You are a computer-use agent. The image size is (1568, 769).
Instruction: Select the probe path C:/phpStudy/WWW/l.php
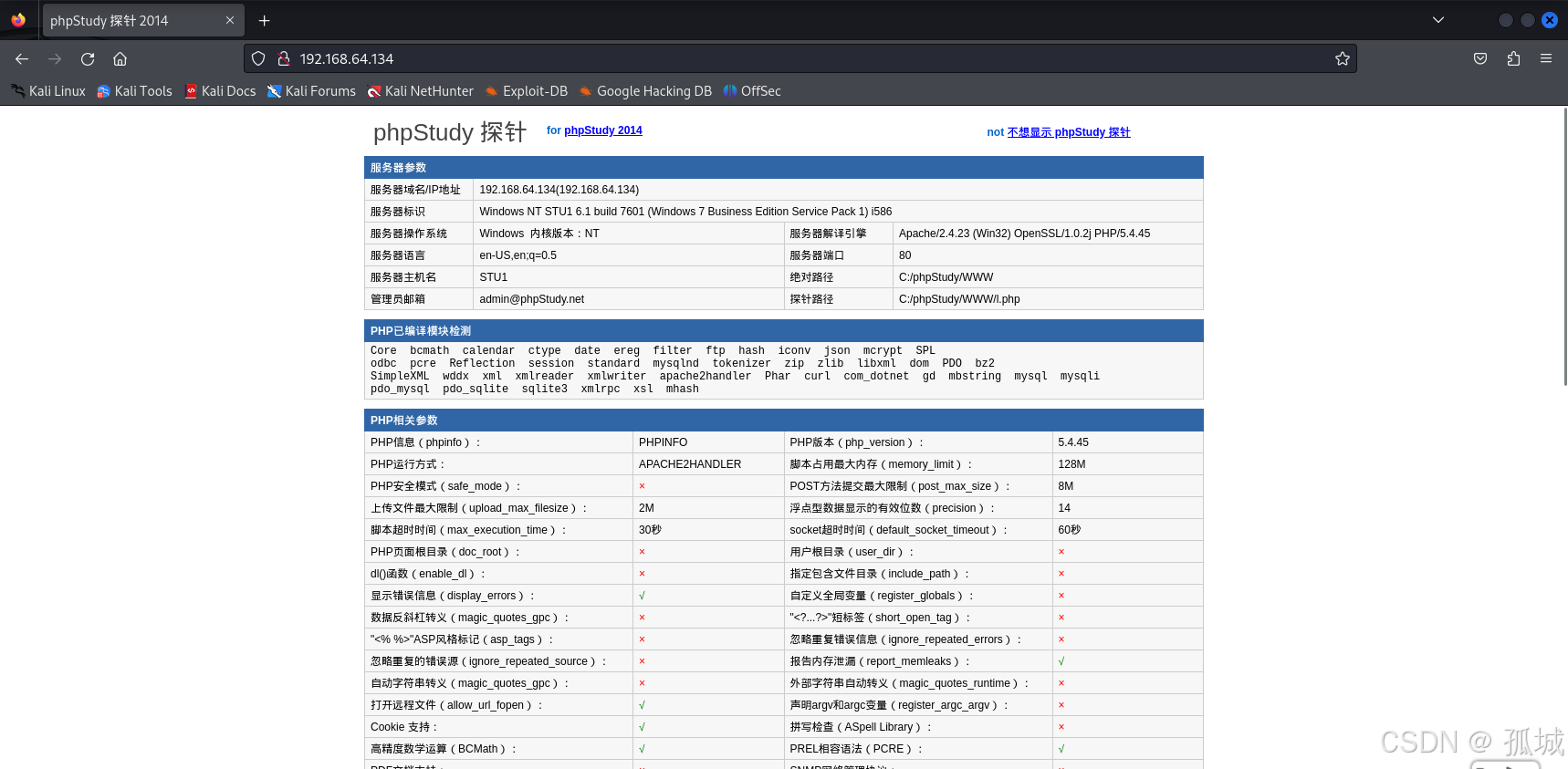point(959,299)
